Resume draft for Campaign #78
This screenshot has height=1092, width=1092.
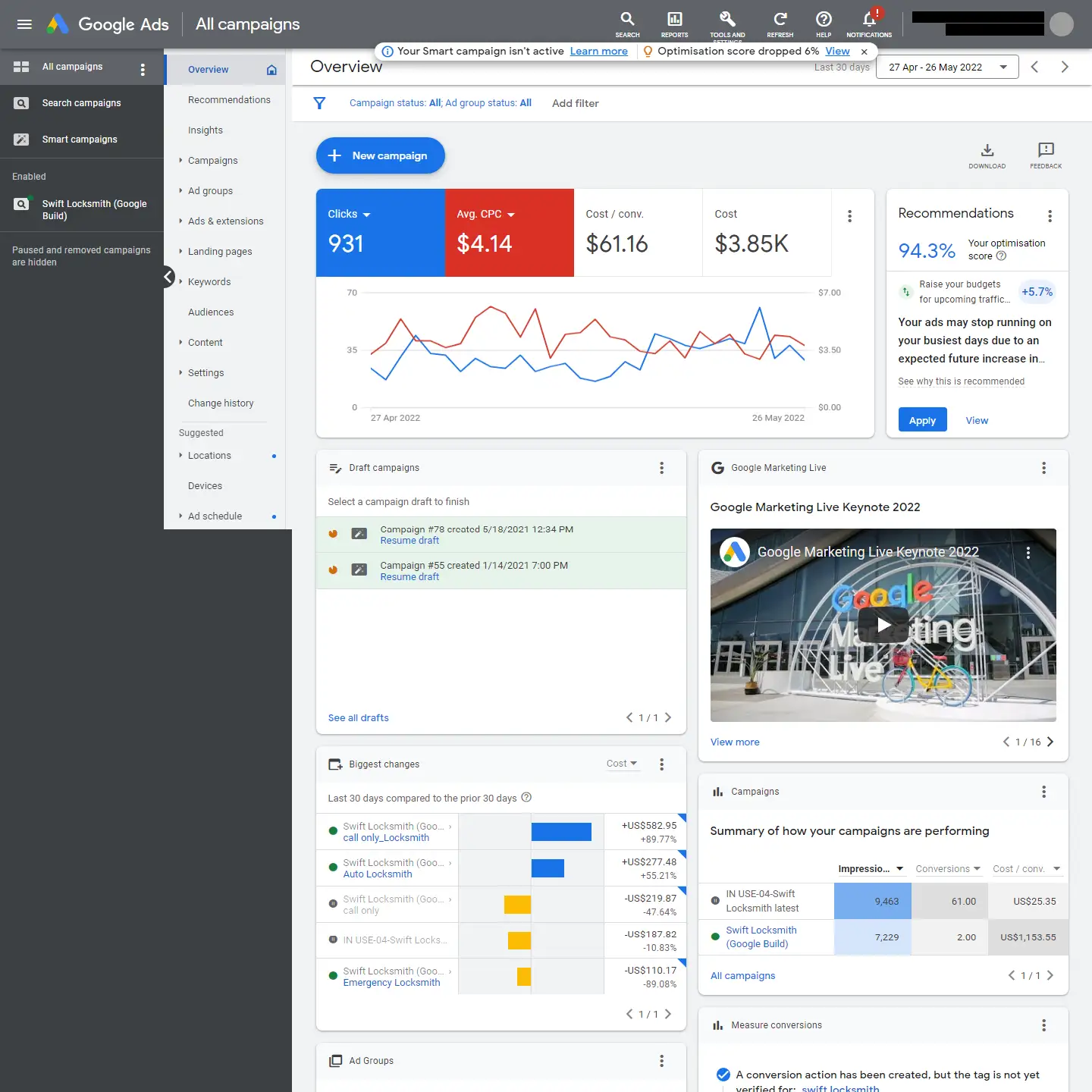[x=409, y=541]
